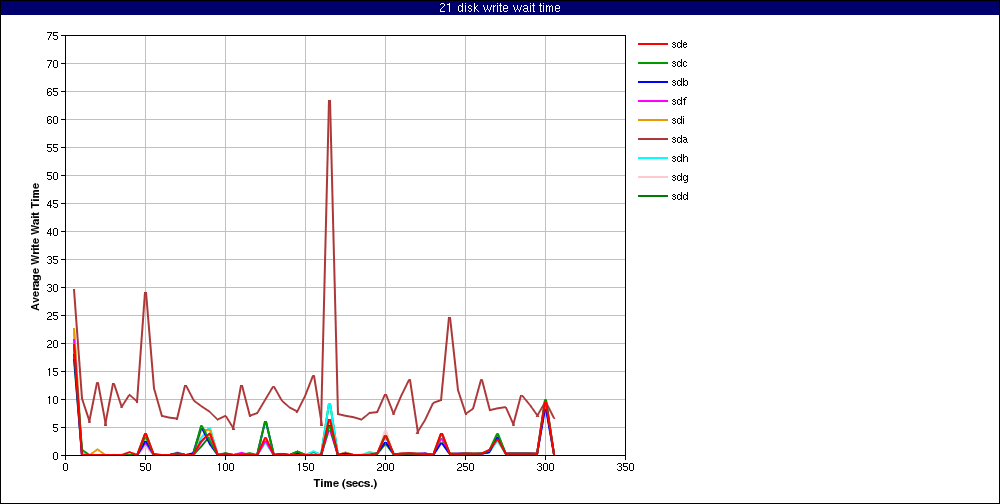Click the y-axis tick label '25'
This screenshot has width=1000, height=504.
[x=53, y=316]
